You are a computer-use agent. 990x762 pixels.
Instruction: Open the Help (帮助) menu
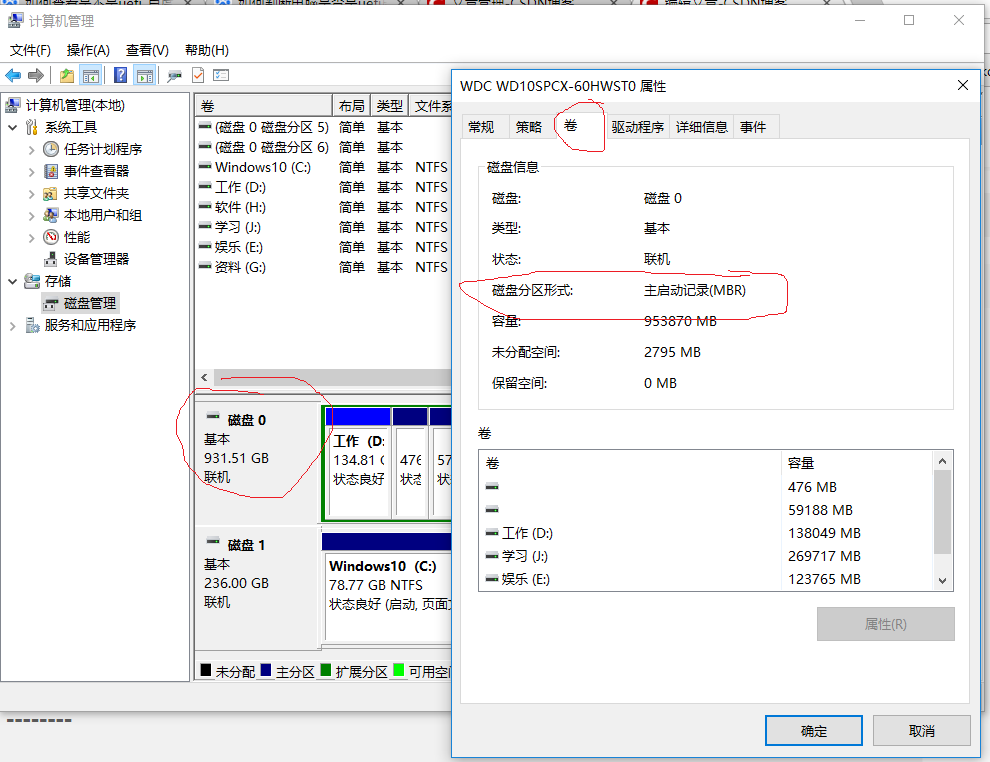pyautogui.click(x=206, y=50)
